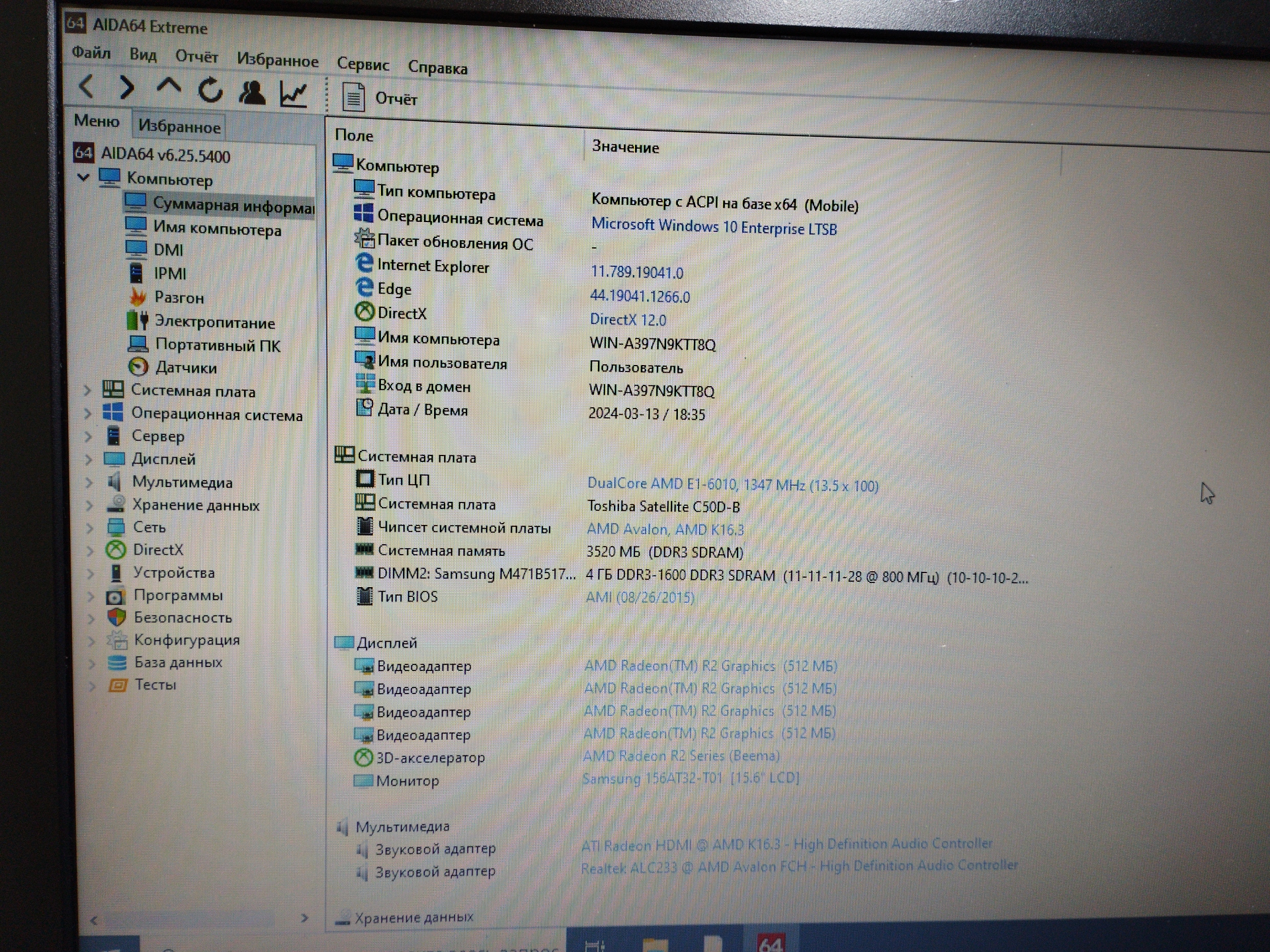Select the Edge row icon
This screenshot has height=952, width=1270.
pyautogui.click(x=364, y=287)
